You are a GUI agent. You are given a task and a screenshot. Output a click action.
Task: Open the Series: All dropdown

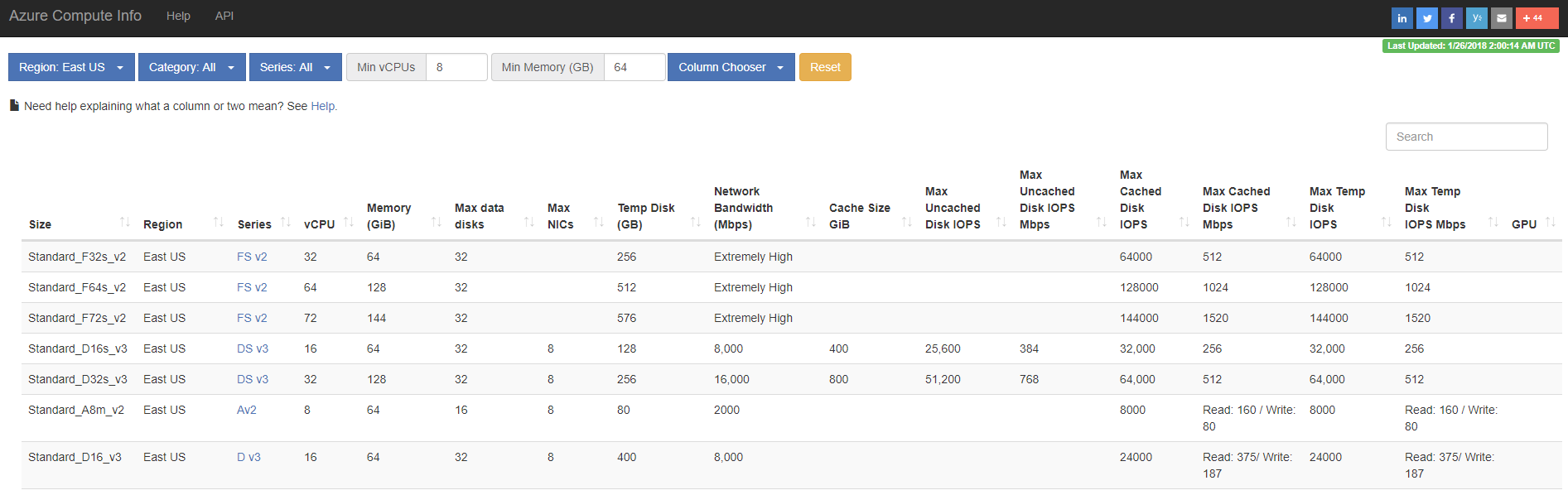click(295, 67)
